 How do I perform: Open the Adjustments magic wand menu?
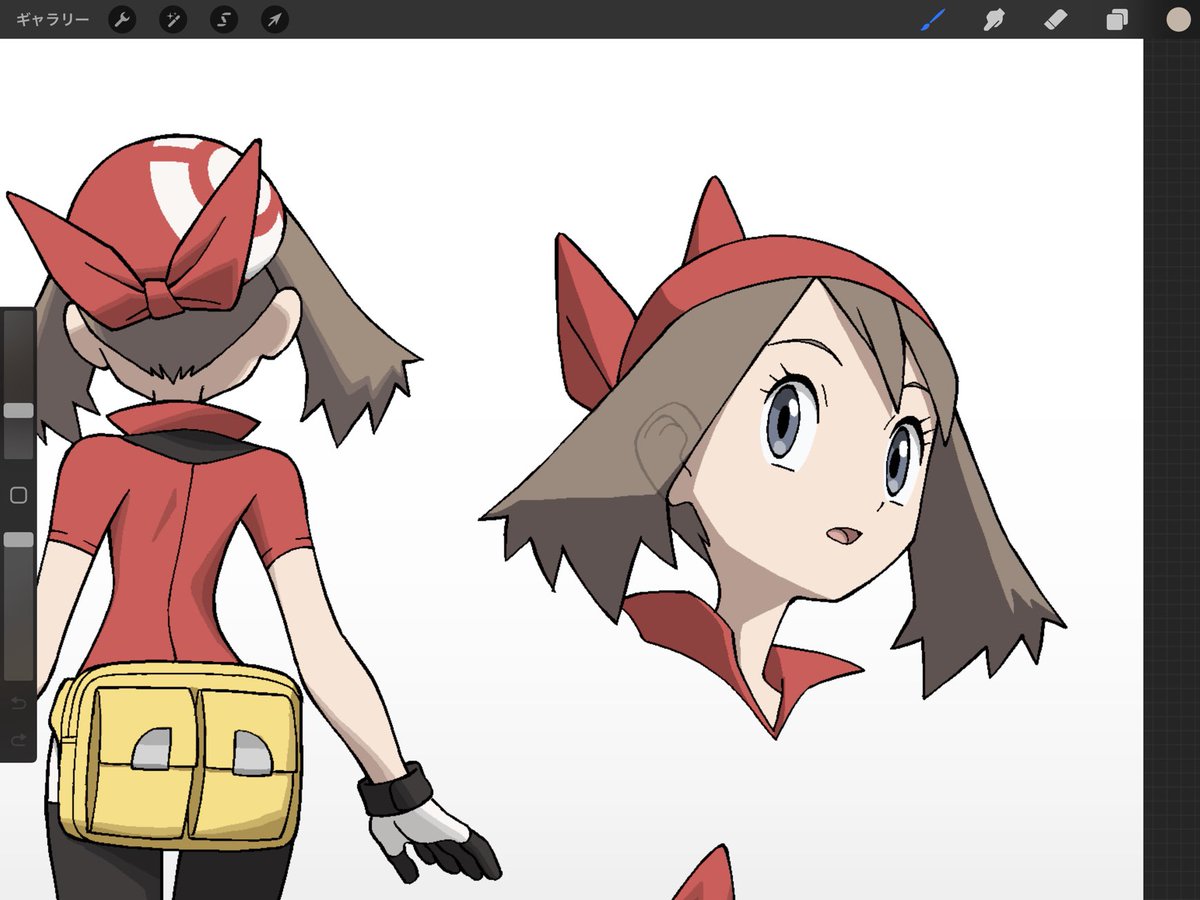[x=173, y=19]
